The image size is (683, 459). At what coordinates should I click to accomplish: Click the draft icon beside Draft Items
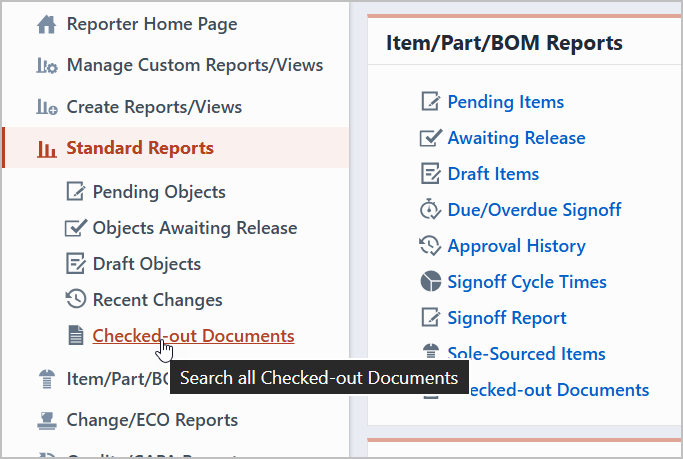[430, 174]
